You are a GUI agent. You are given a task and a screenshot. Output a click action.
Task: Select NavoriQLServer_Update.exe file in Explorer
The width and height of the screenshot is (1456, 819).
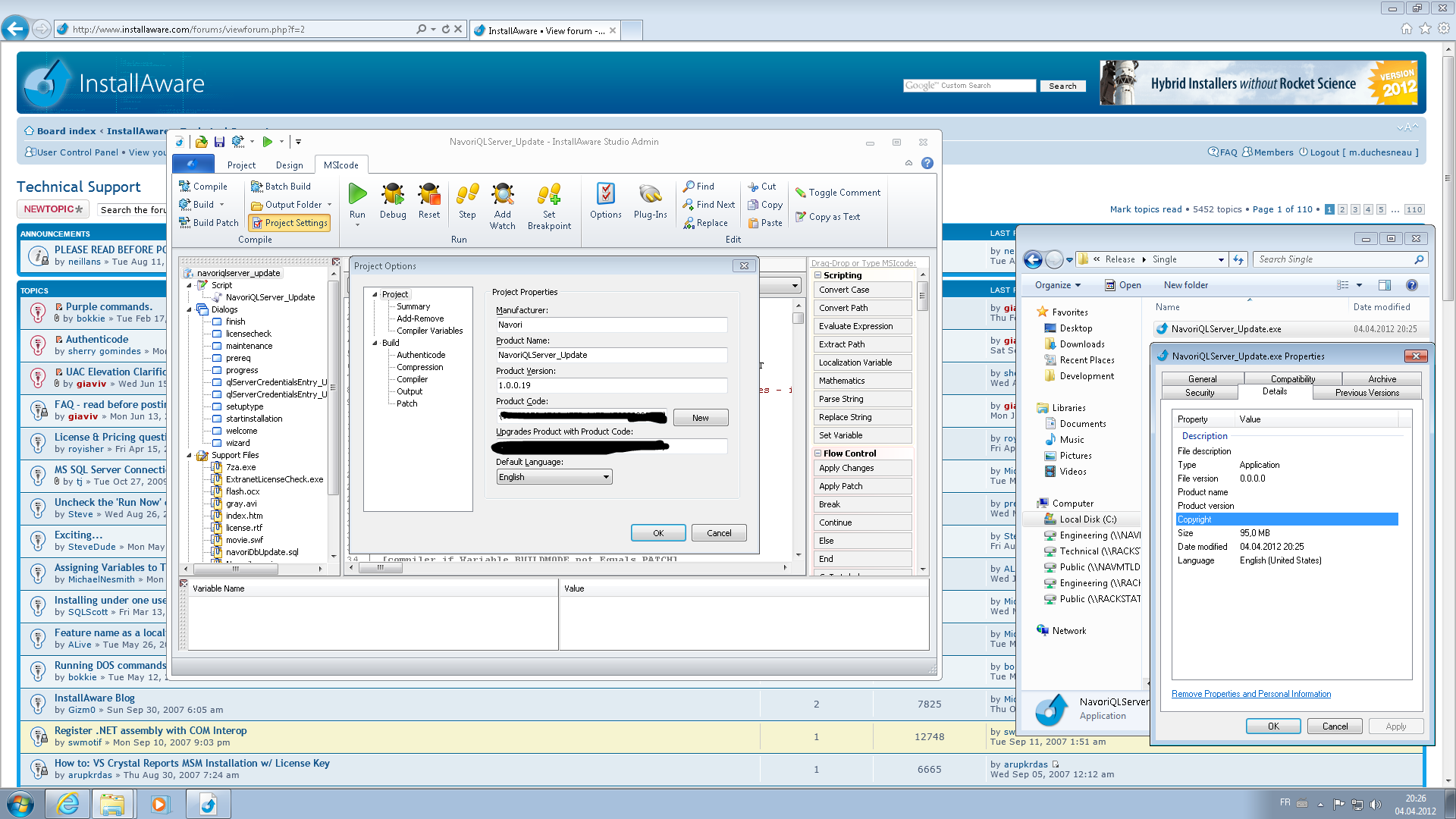click(1225, 329)
